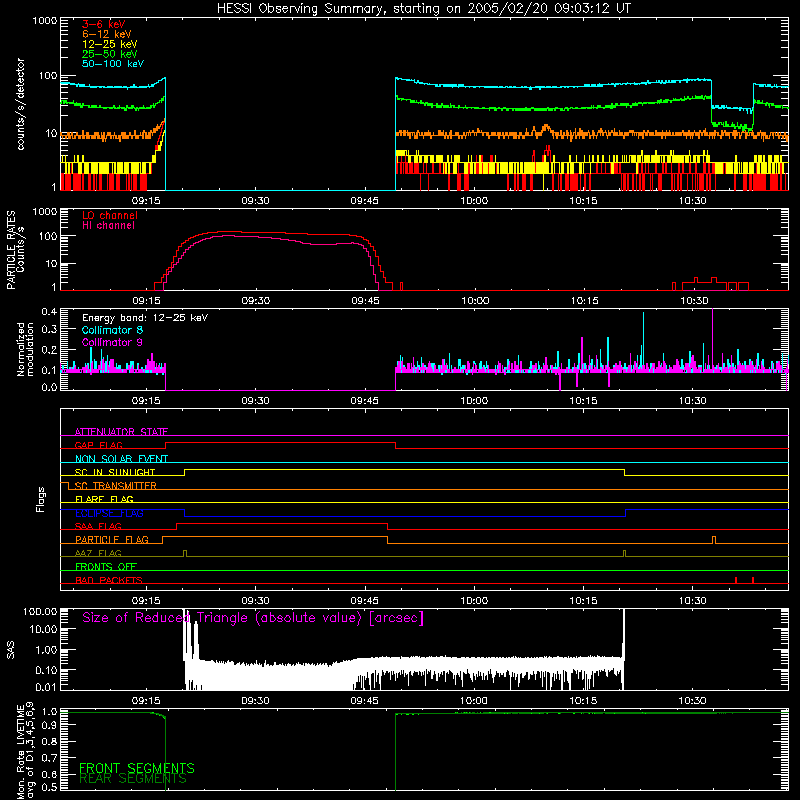Select the SC_IN_SUNLIGHT flag label
Screen dimensions: 800x800
[x=115, y=472]
